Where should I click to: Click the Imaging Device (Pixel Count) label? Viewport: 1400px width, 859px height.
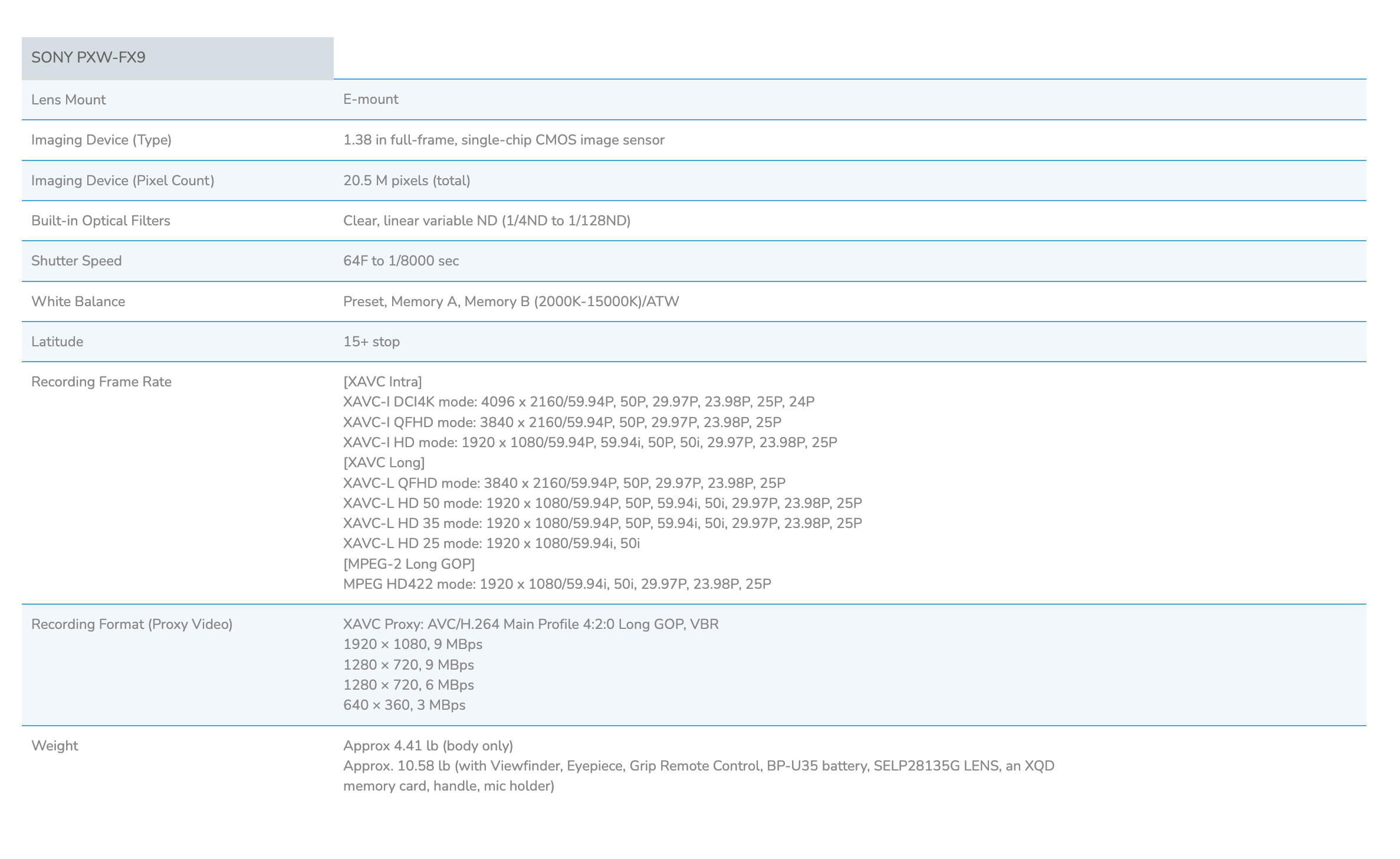point(123,181)
